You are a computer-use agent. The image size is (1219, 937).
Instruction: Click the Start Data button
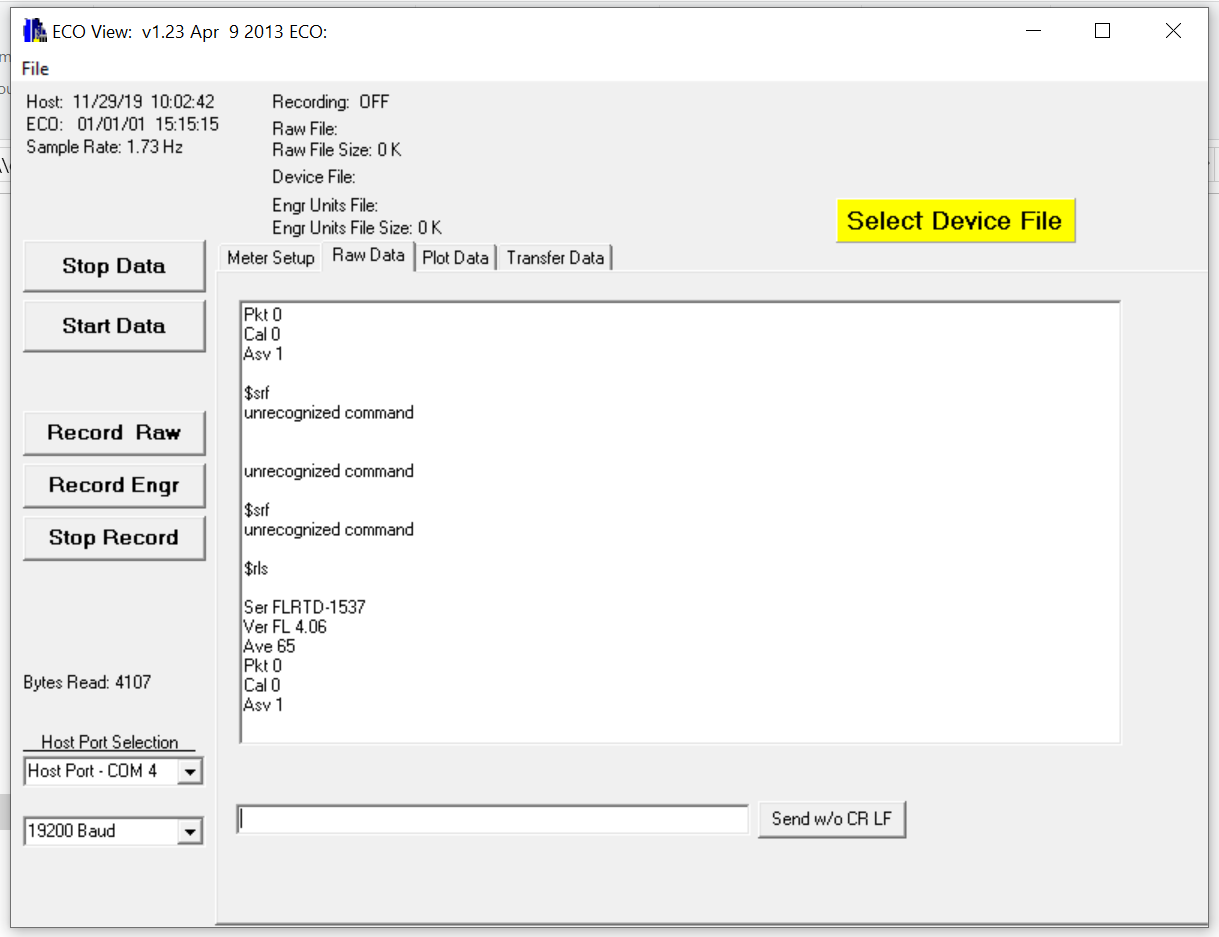114,326
